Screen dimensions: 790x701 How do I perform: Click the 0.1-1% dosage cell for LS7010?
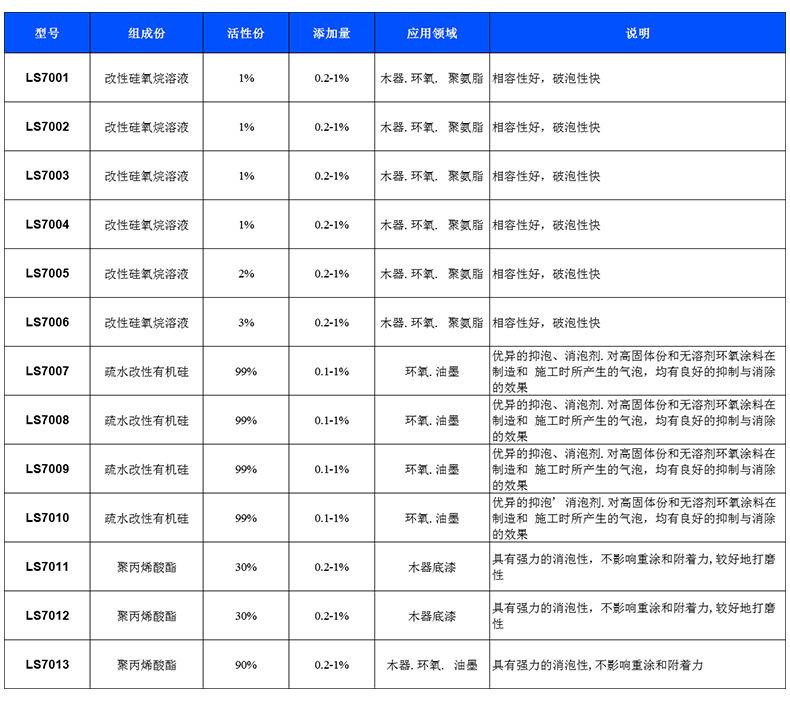[331, 519]
